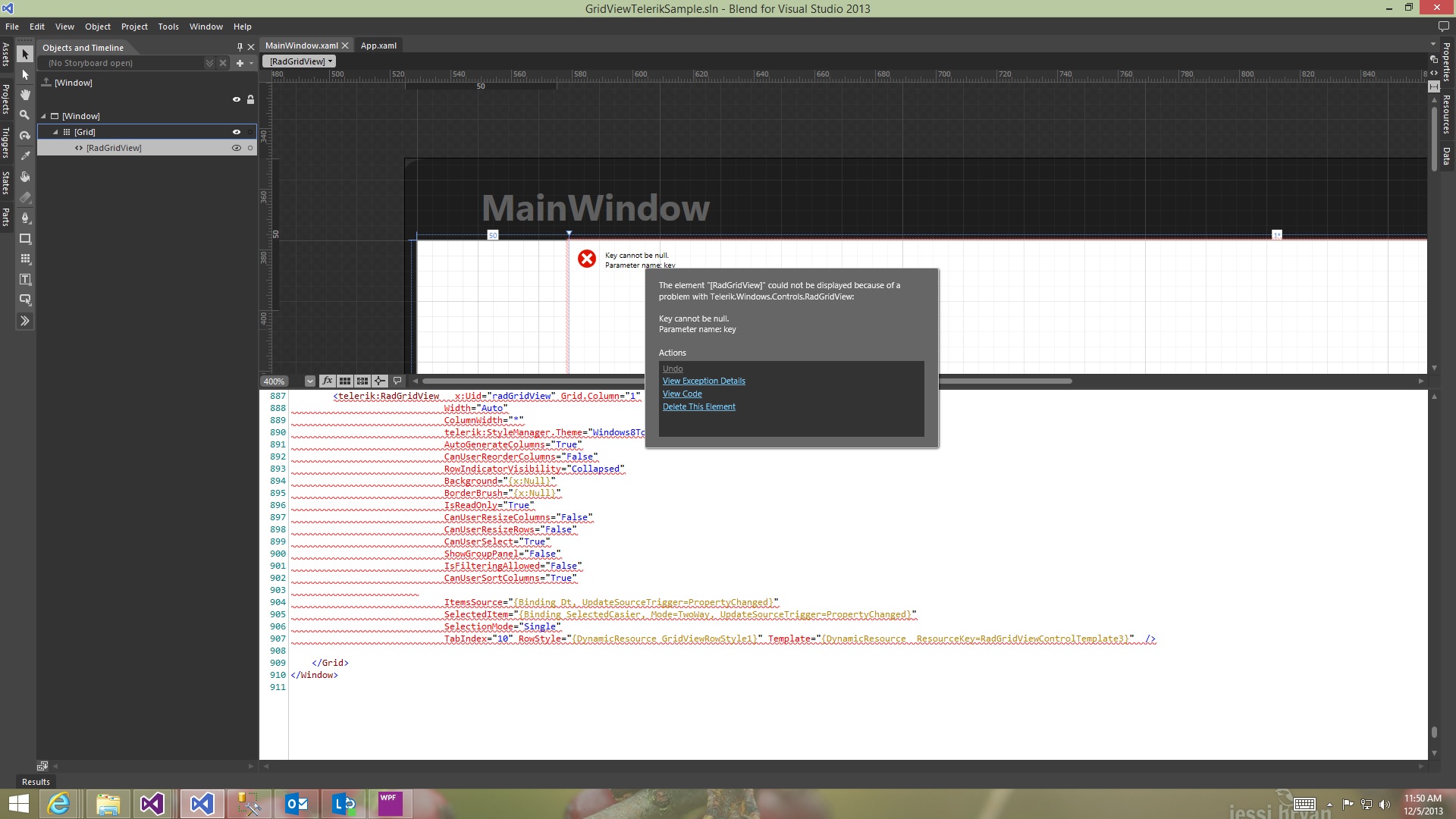The image size is (1456, 819).
Task: Select the Pen tool
Action: point(25,218)
